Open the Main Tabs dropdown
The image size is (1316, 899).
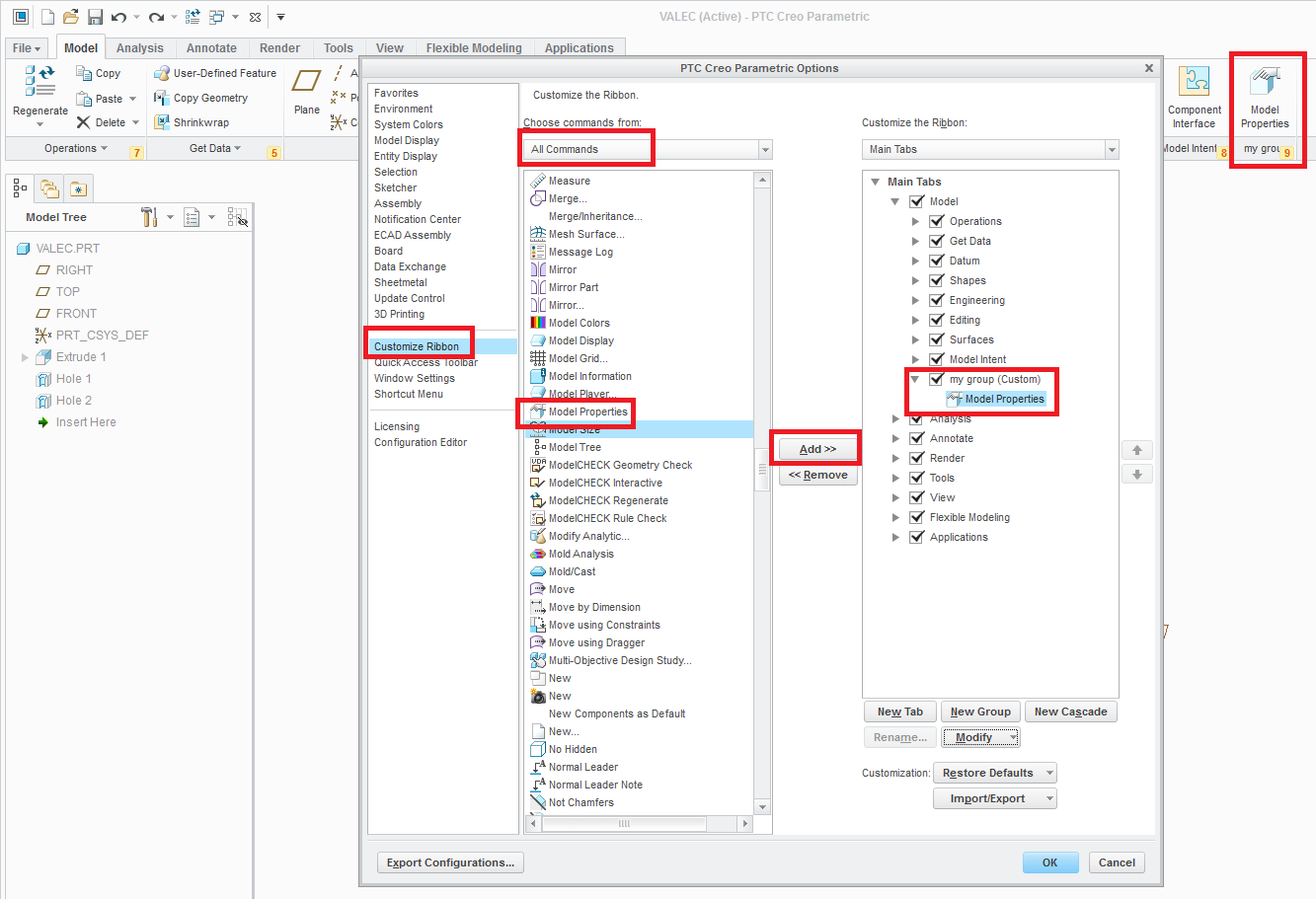[x=1112, y=149]
